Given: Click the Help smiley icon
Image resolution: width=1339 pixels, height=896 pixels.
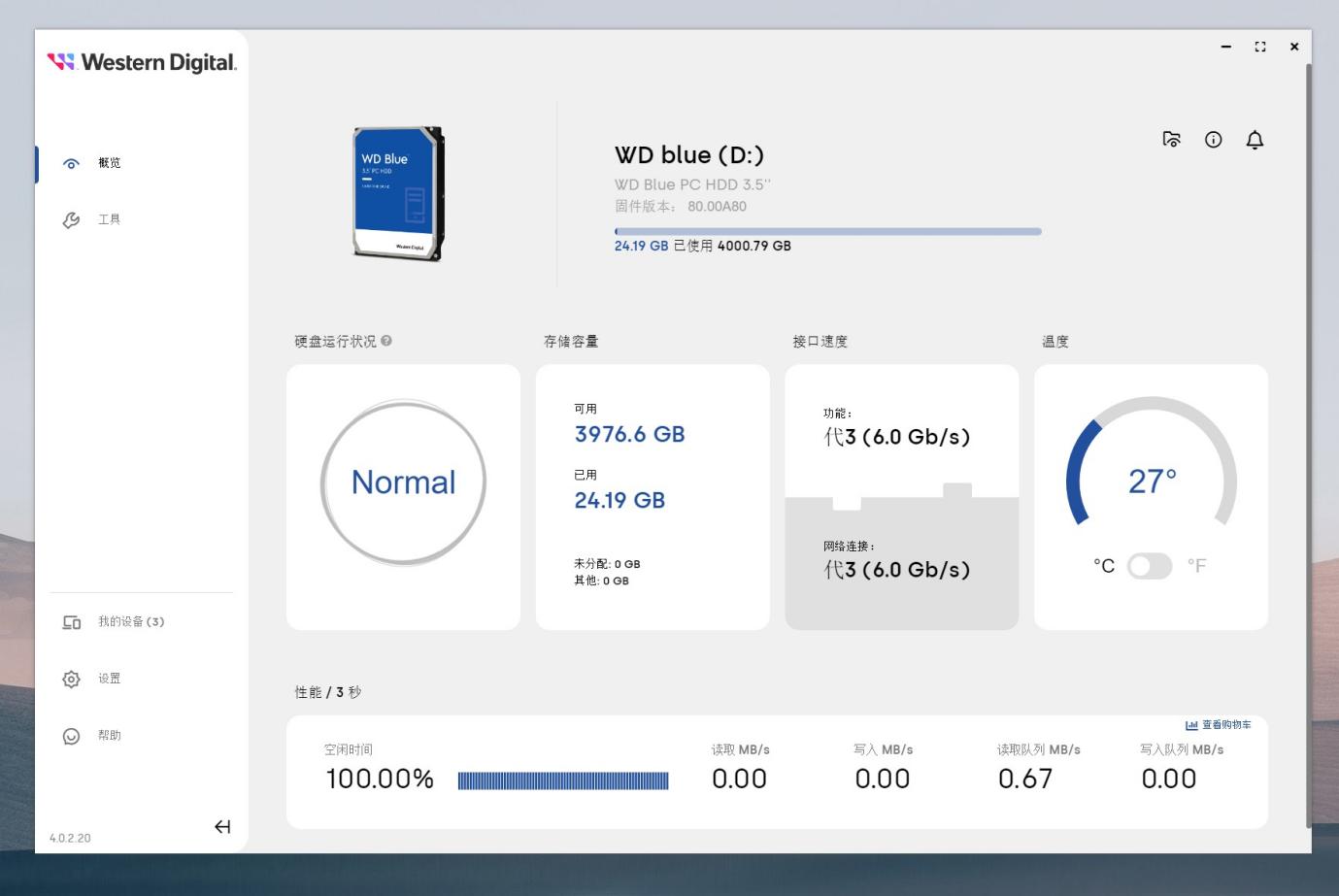Looking at the screenshot, I should pos(71,737).
